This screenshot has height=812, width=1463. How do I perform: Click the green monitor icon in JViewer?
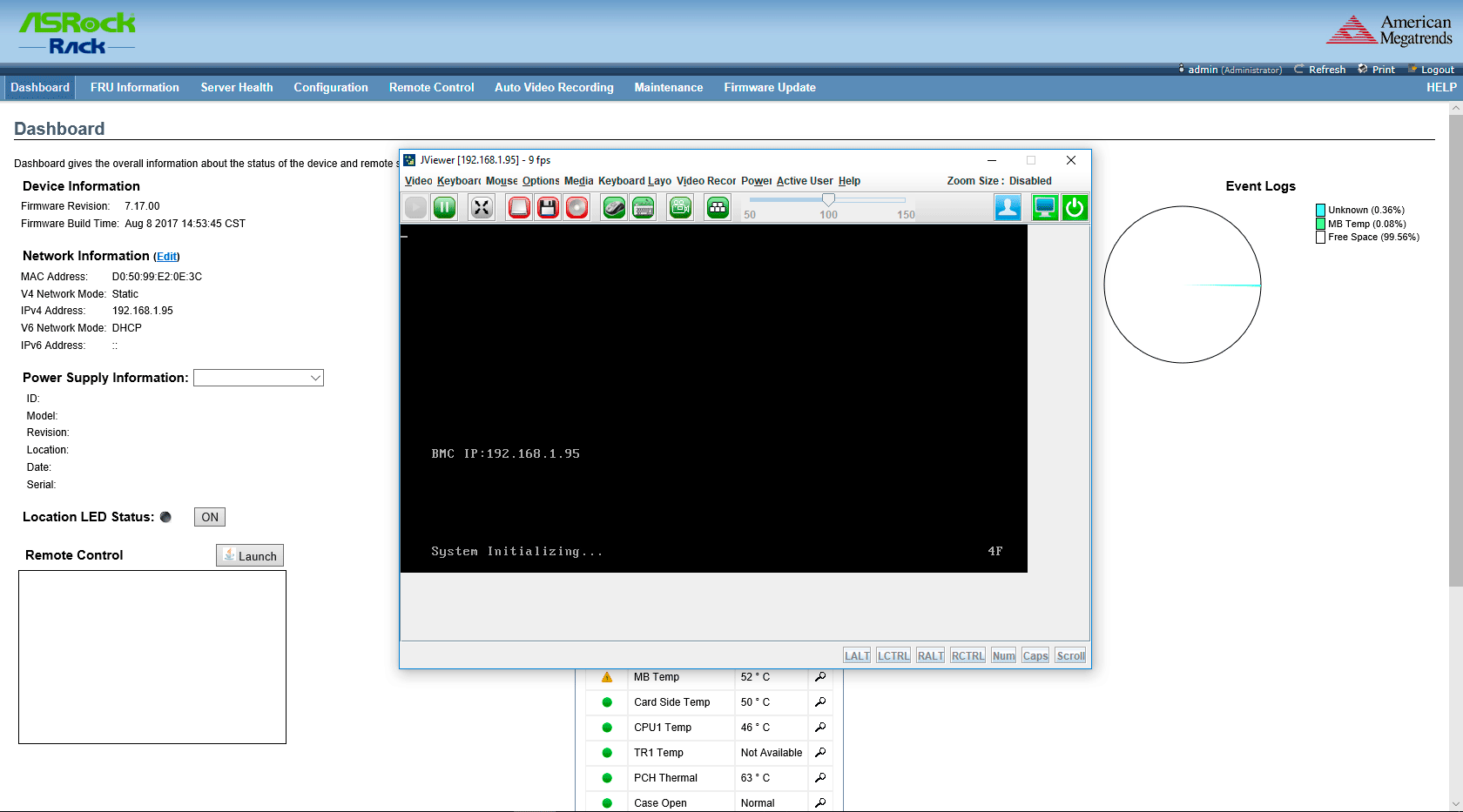coord(1045,207)
